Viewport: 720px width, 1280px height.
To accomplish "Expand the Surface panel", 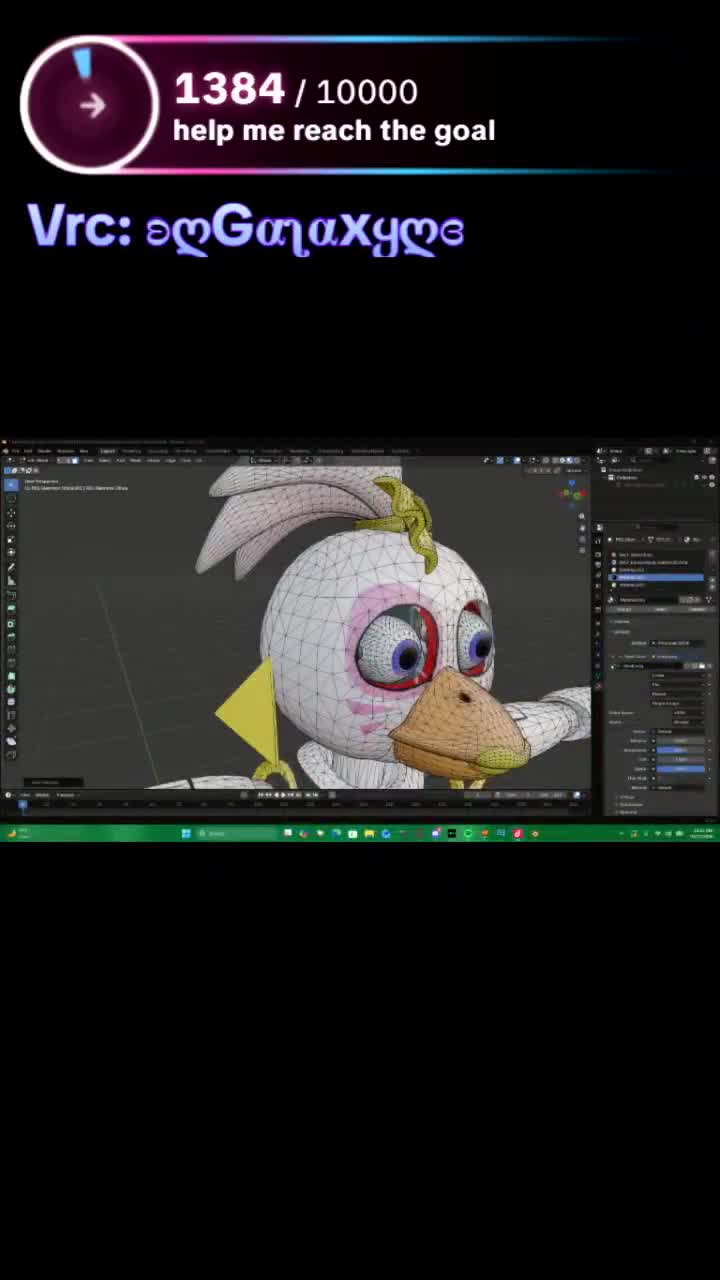I will click(620, 632).
